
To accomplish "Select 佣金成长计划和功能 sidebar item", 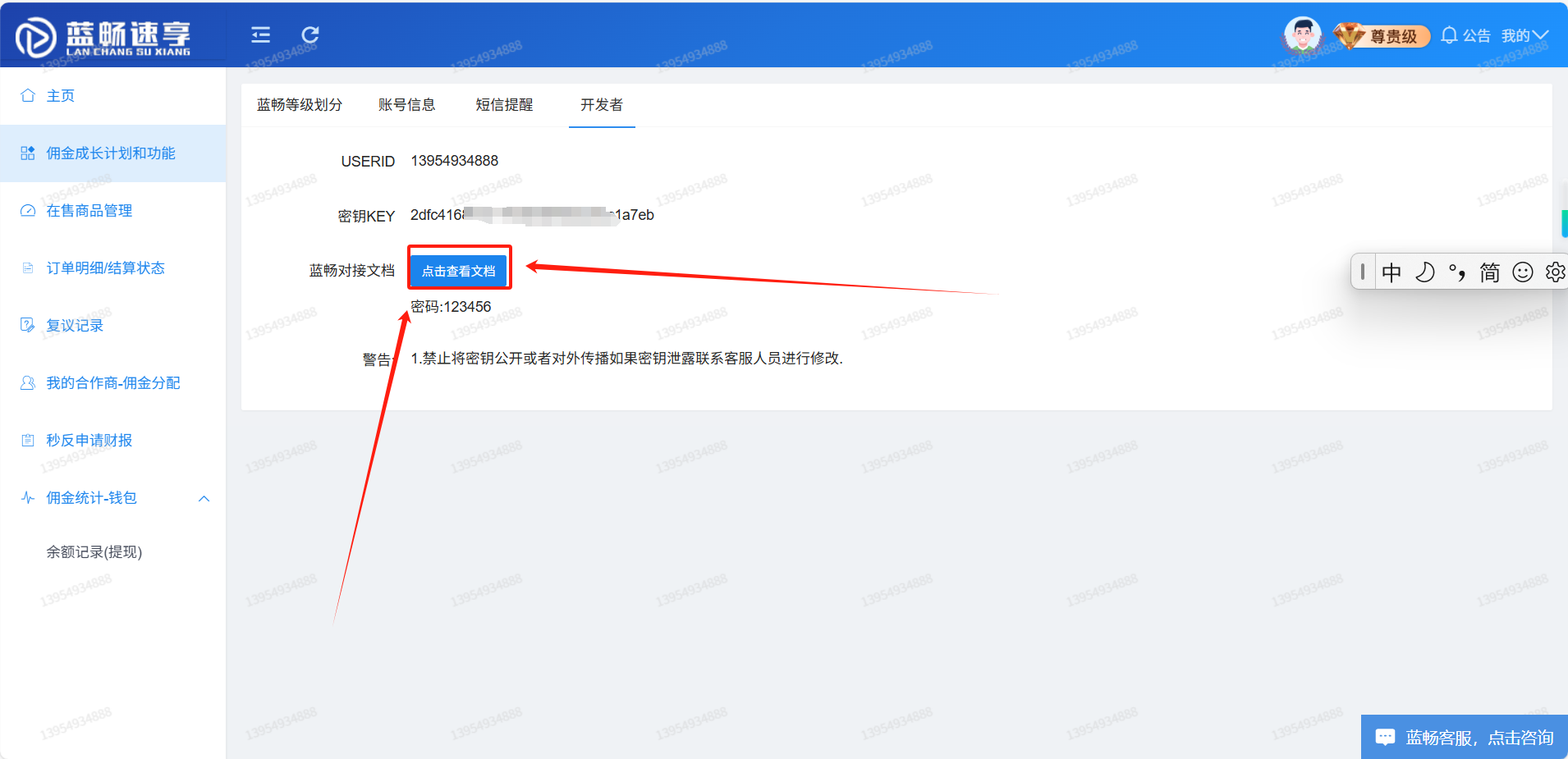I will (113, 153).
